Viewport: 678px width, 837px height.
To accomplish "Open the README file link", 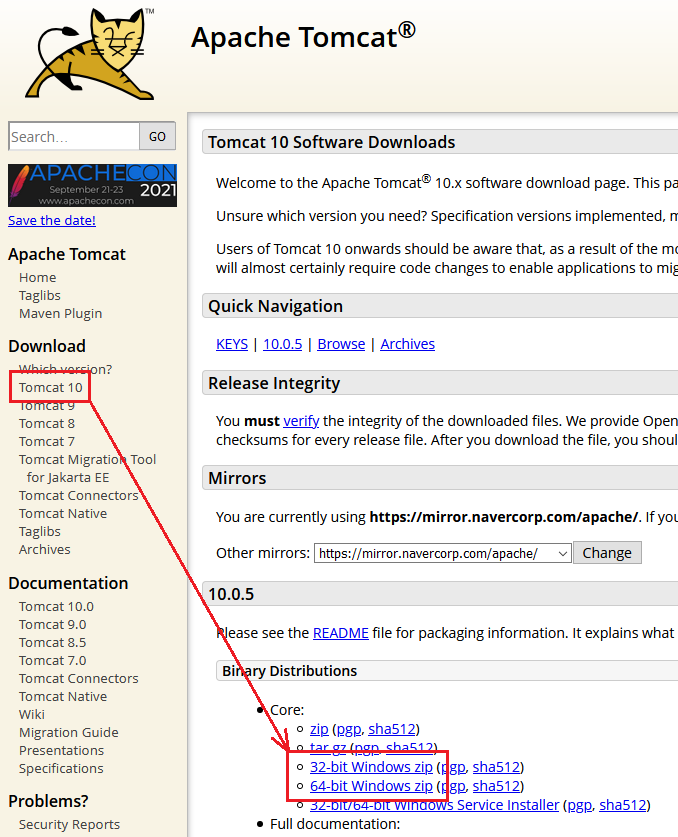I will click(341, 633).
